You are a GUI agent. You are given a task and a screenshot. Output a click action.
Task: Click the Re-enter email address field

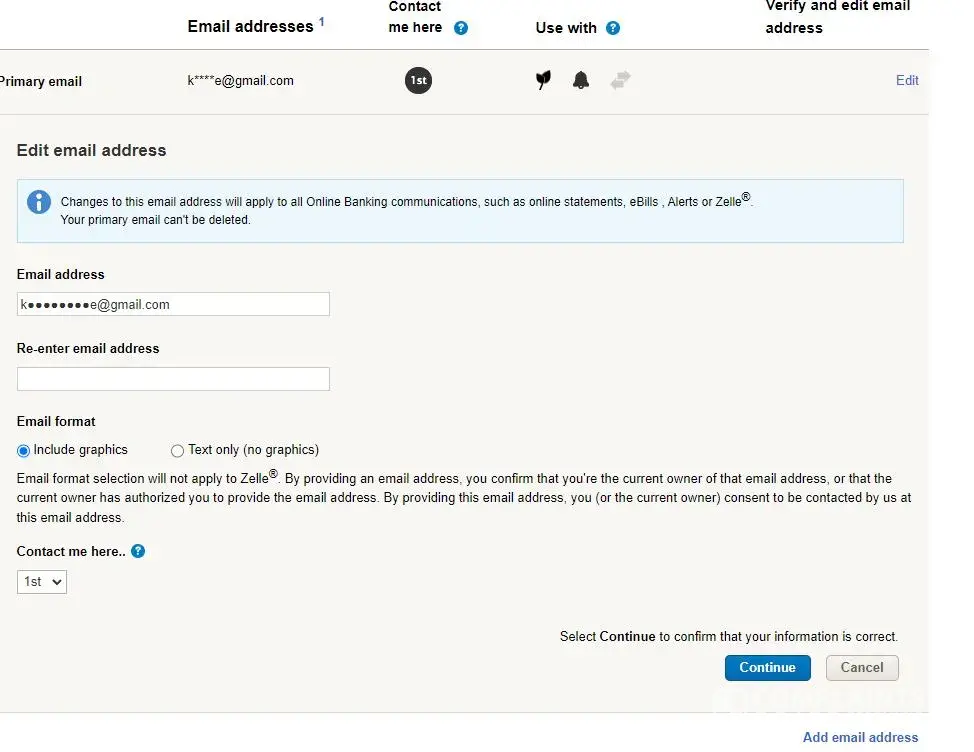[173, 379]
